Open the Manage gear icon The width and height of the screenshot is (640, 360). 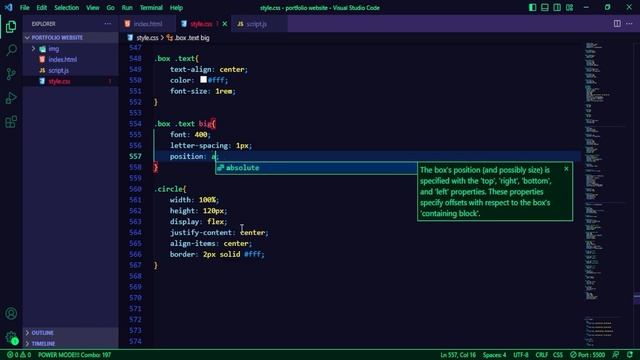click(x=11, y=337)
